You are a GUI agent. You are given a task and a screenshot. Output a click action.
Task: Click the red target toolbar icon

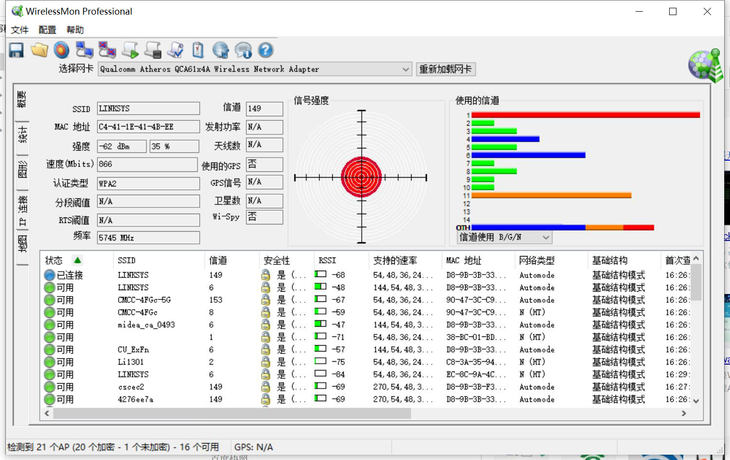(x=61, y=50)
